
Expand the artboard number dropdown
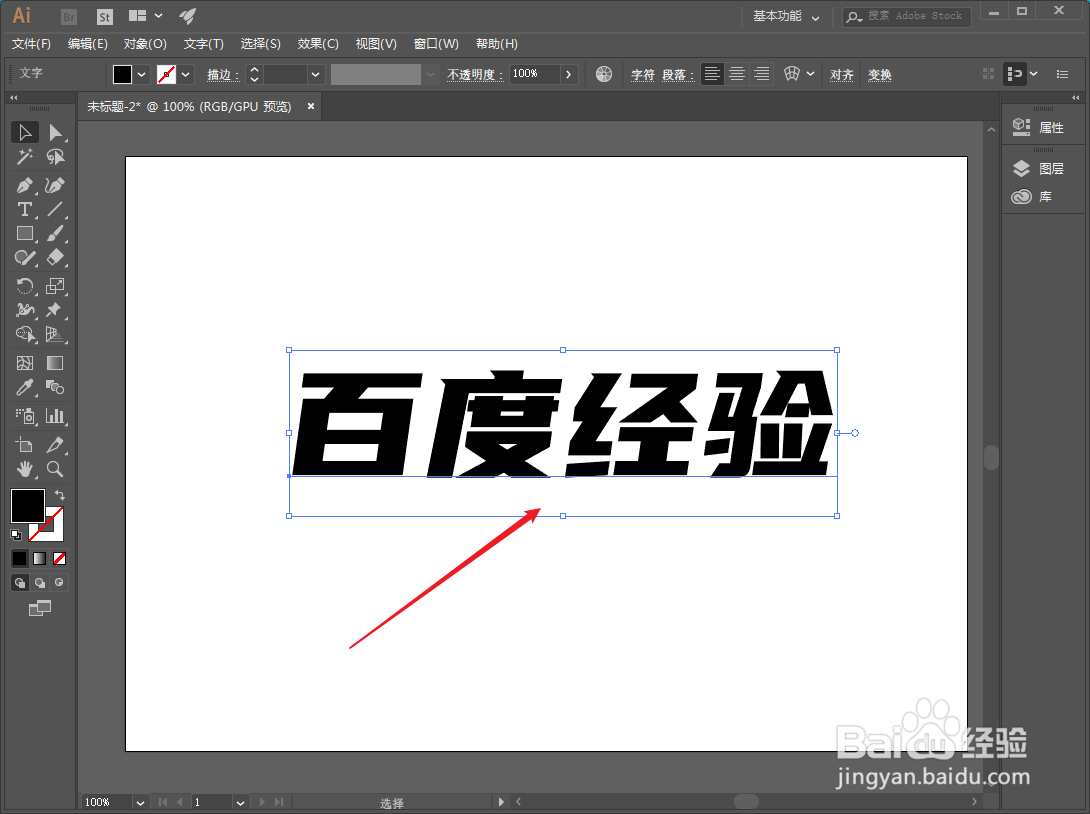point(240,802)
